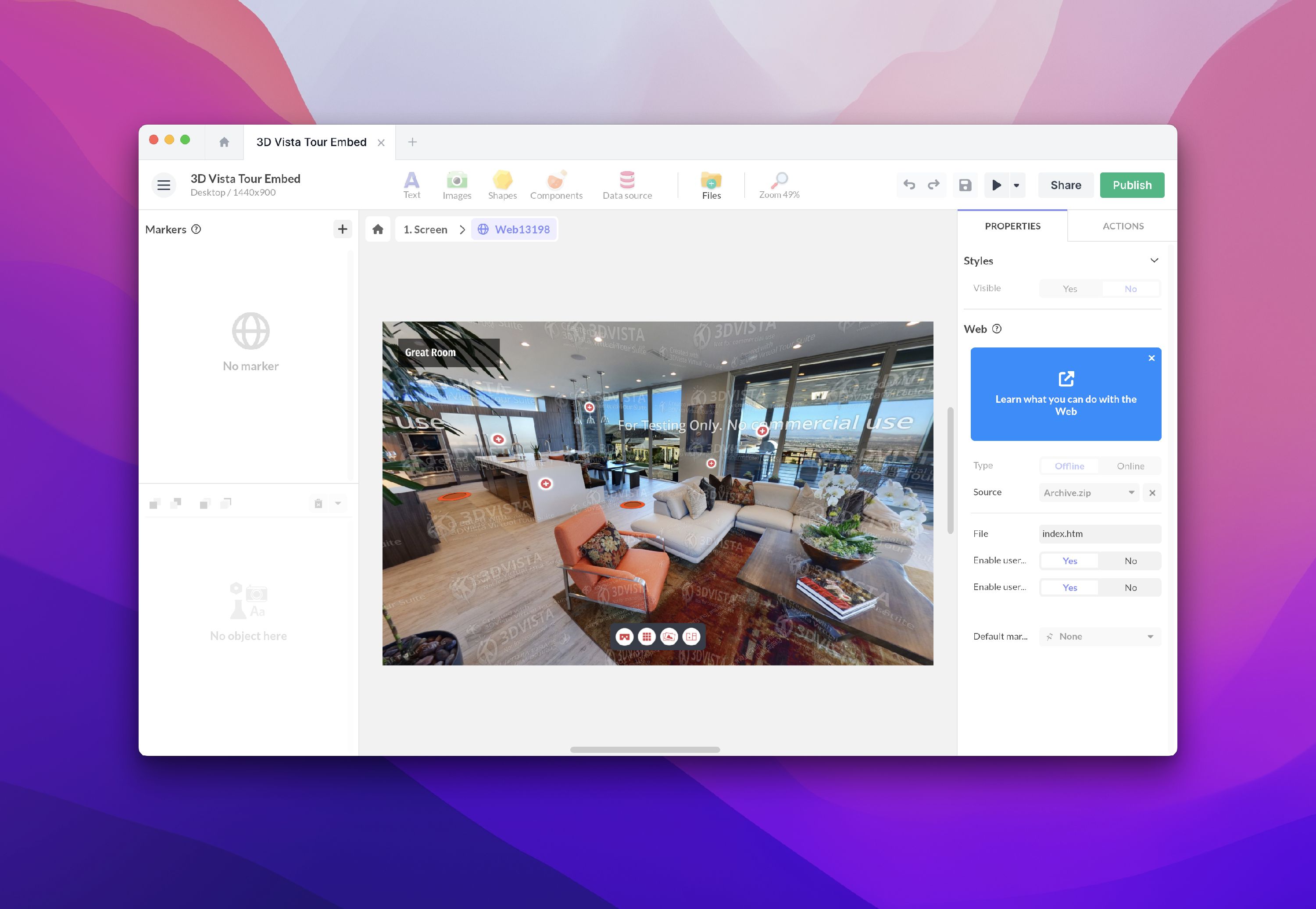Select the 1. Screen breadcrumb
This screenshot has width=1316, height=909.
point(425,229)
